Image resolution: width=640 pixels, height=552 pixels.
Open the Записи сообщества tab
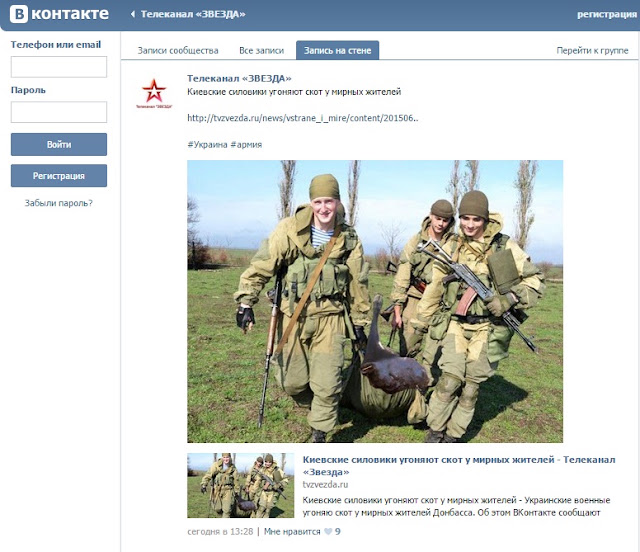[178, 51]
